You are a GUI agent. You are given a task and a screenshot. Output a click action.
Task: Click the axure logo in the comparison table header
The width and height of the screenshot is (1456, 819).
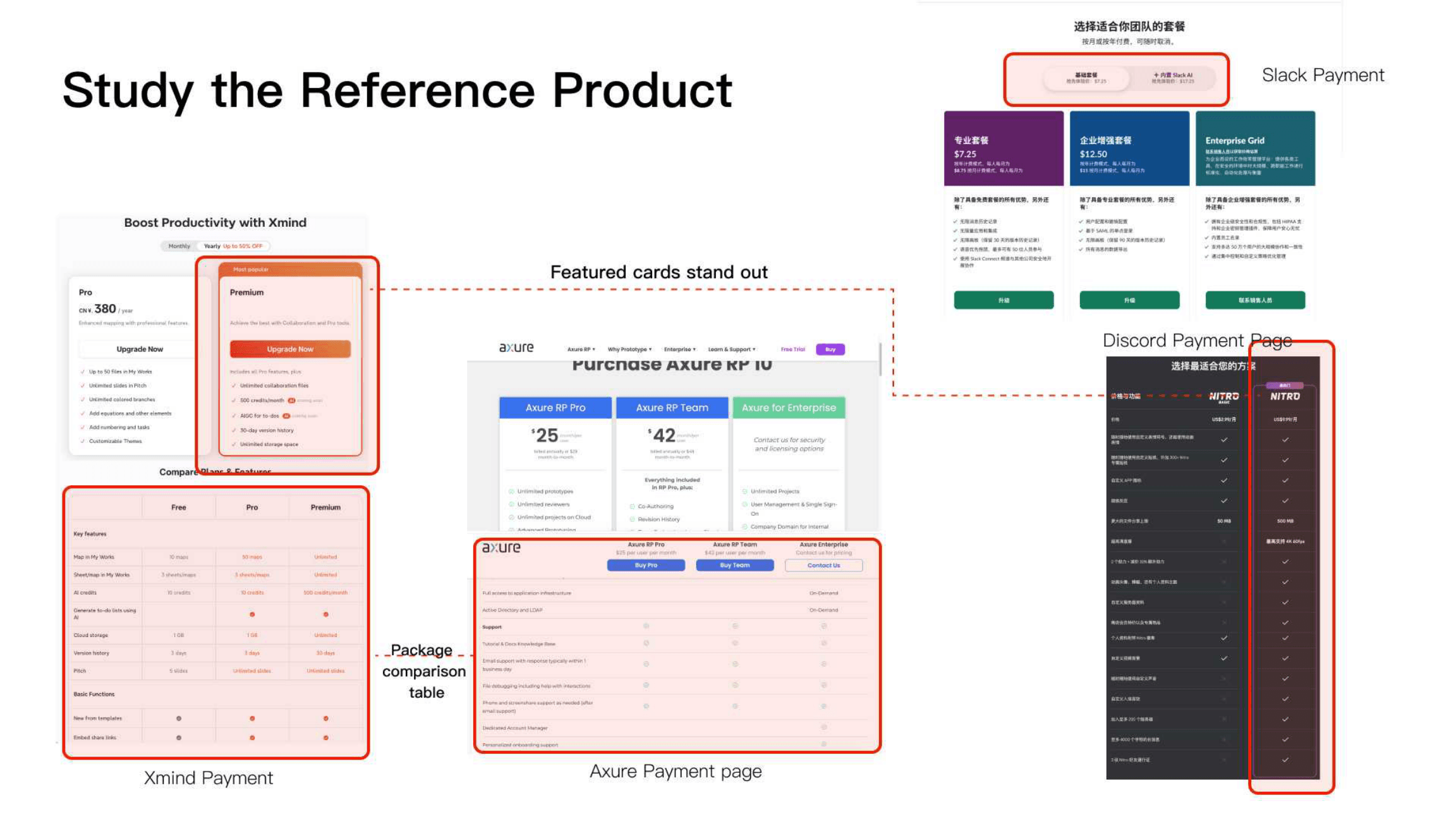click(x=501, y=547)
